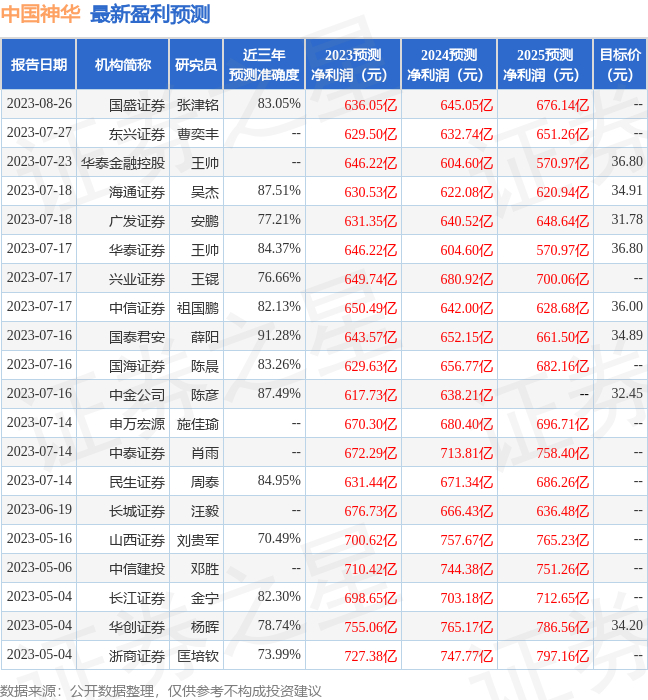648x700 pixels.
Task: Click the 797.16亿 forecast cell
Action: tap(563, 656)
